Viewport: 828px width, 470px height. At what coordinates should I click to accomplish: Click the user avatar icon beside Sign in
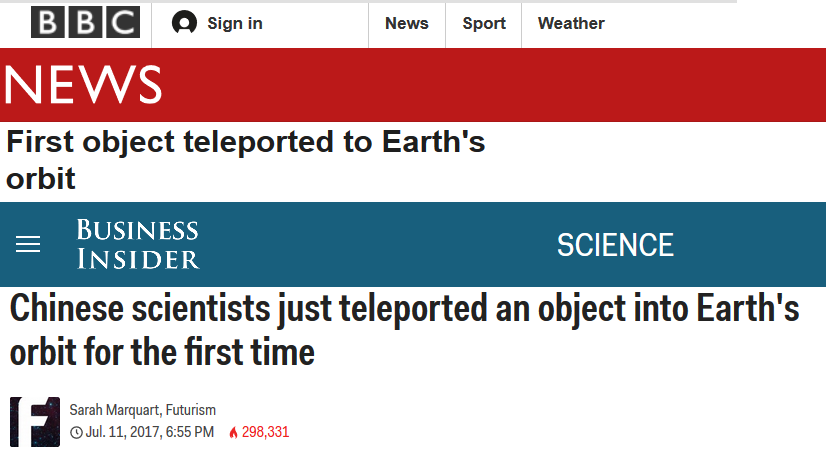tap(184, 23)
